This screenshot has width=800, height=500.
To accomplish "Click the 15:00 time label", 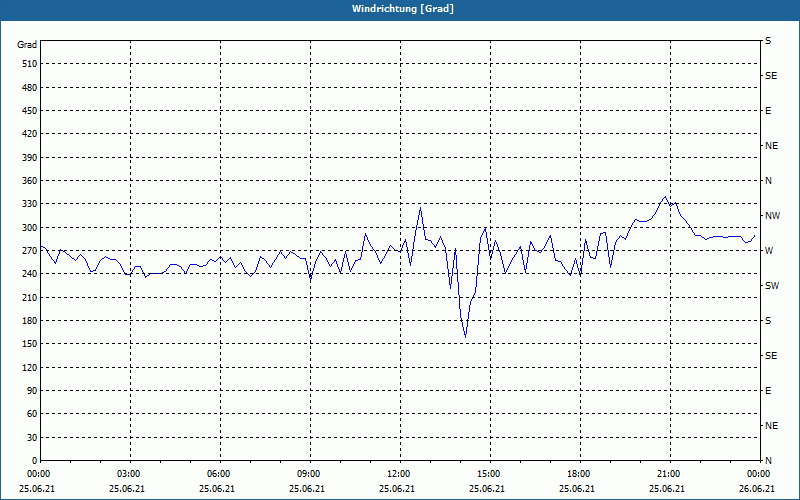I will click(x=487, y=474).
